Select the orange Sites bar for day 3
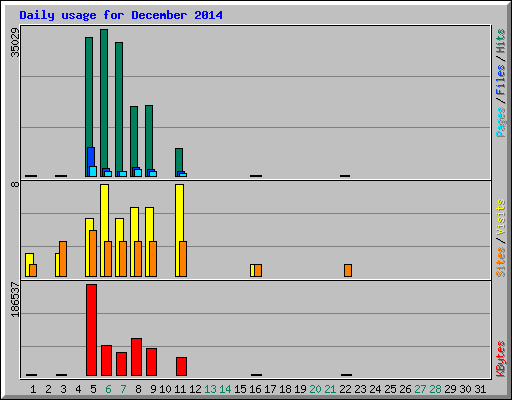 pyautogui.click(x=63, y=259)
